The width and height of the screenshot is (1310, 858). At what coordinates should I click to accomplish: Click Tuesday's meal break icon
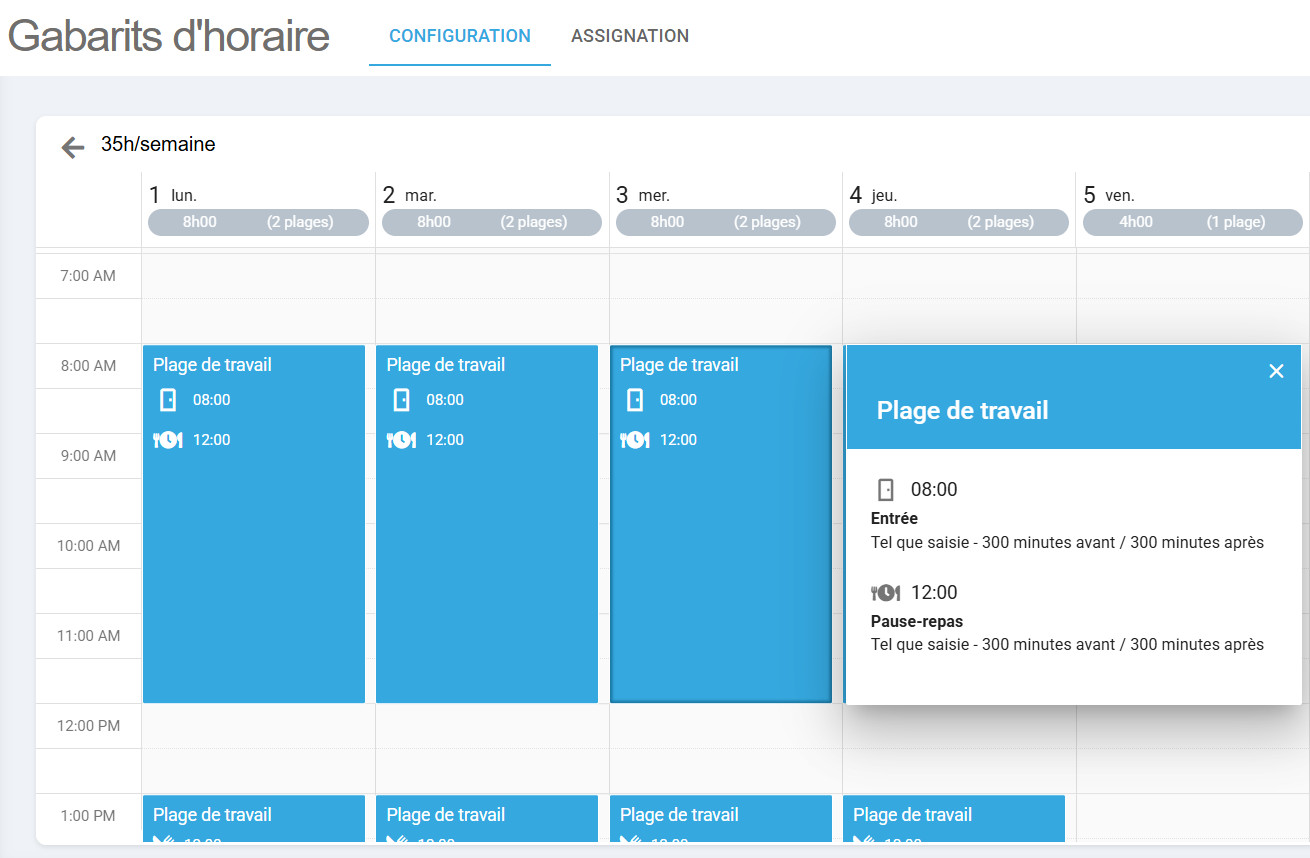[x=401, y=440]
